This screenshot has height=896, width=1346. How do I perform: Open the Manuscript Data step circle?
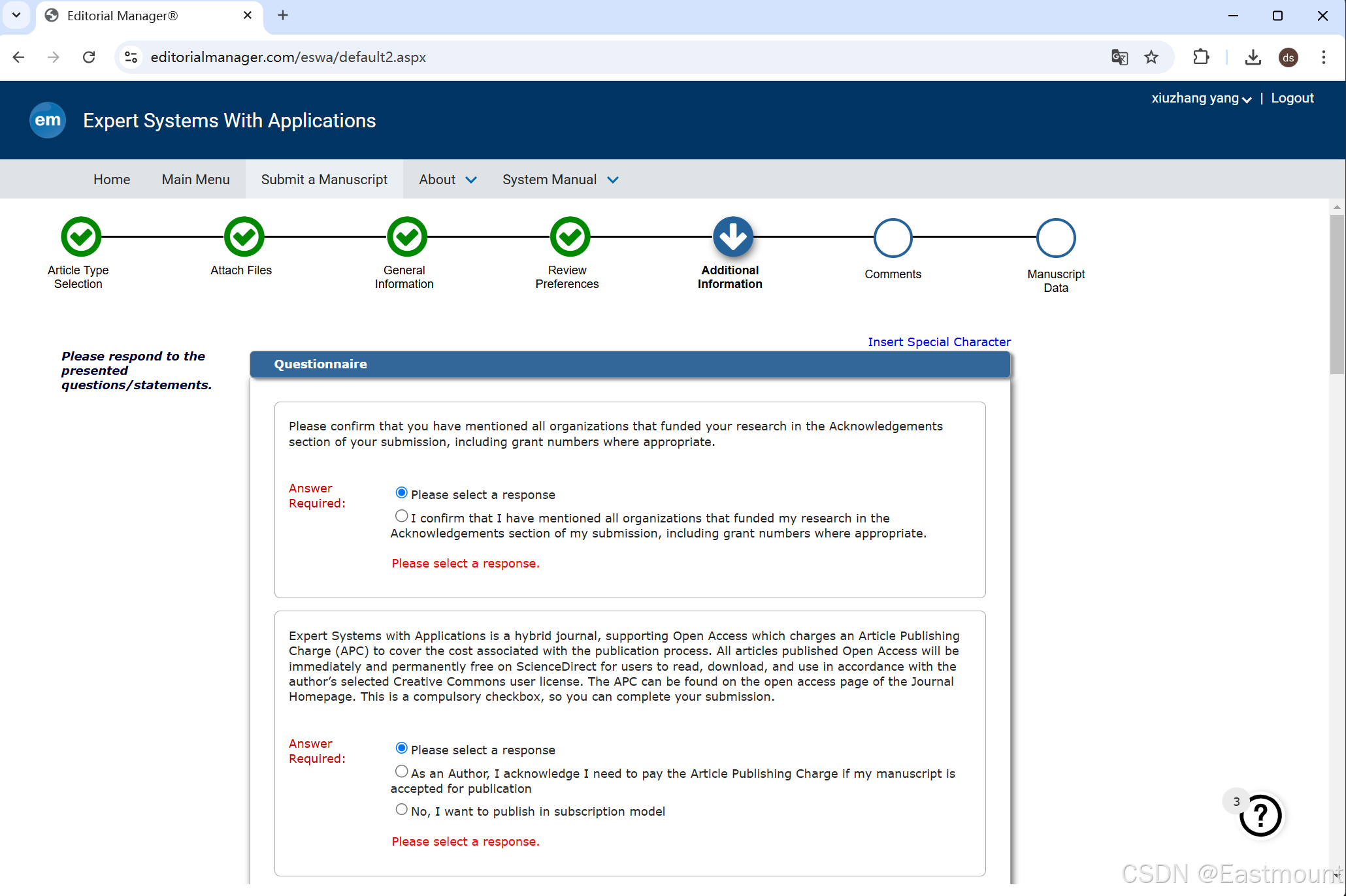[1055, 238]
